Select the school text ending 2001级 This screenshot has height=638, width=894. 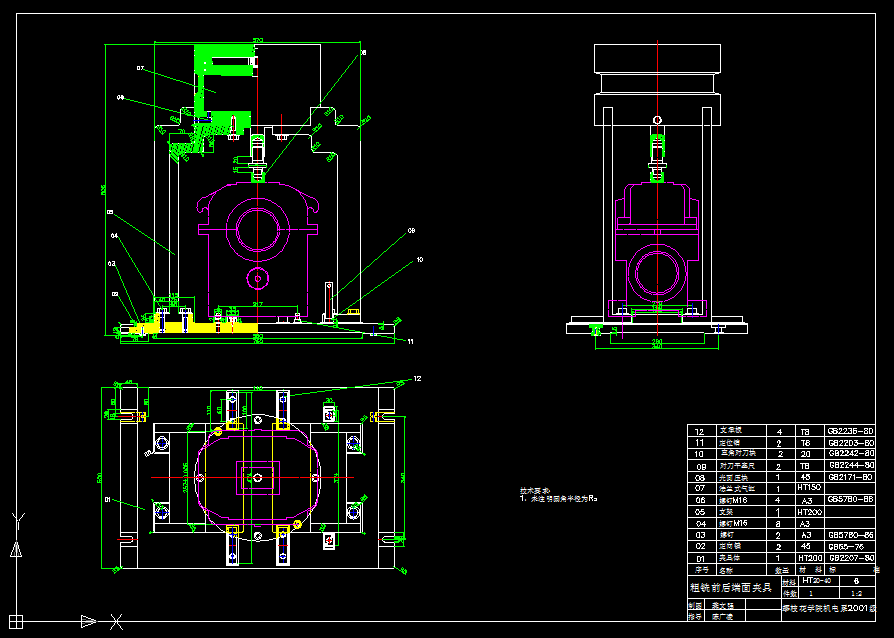[x=828, y=608]
